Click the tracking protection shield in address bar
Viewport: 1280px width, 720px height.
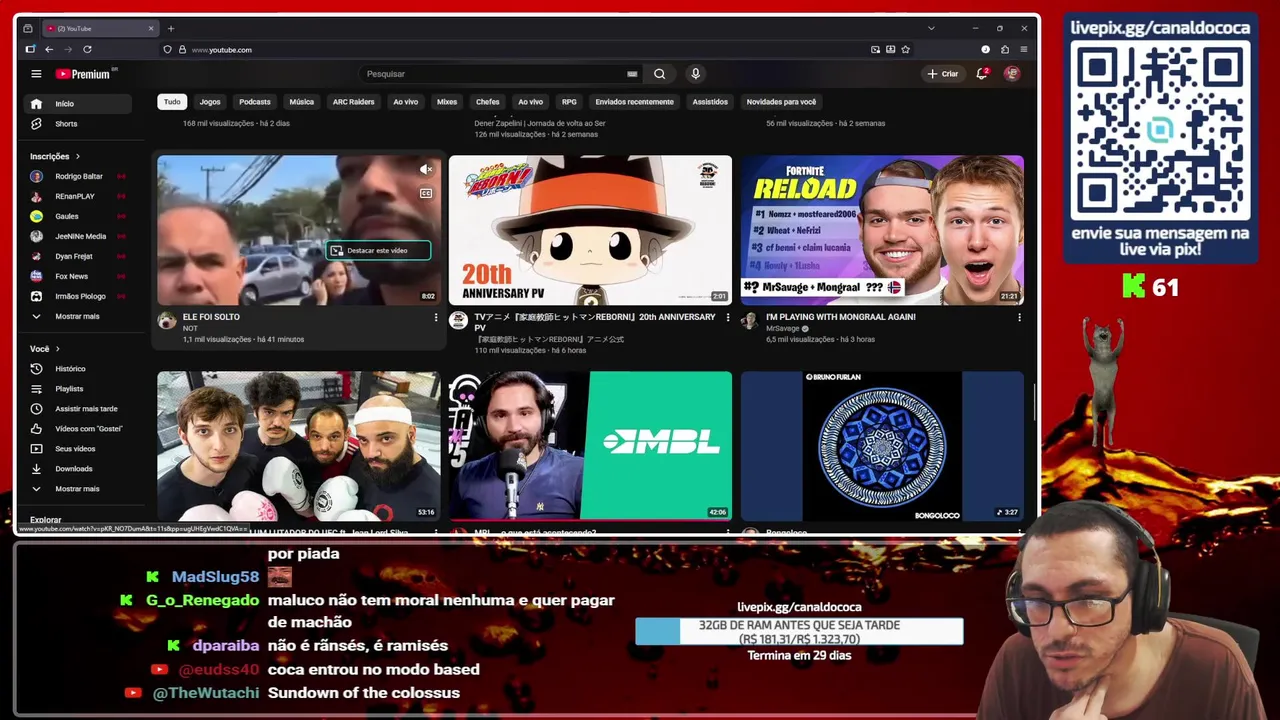[x=168, y=49]
